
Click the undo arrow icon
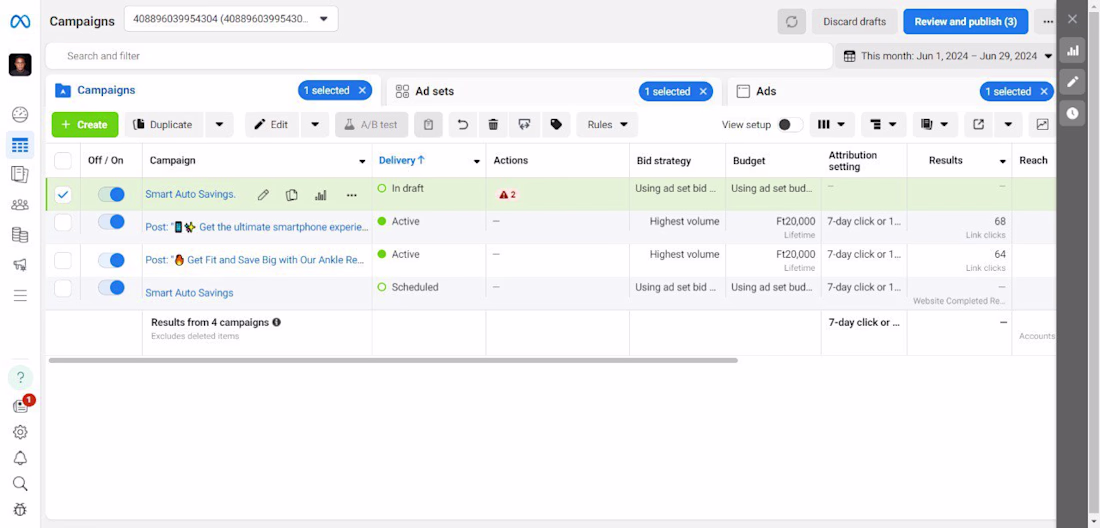463,125
